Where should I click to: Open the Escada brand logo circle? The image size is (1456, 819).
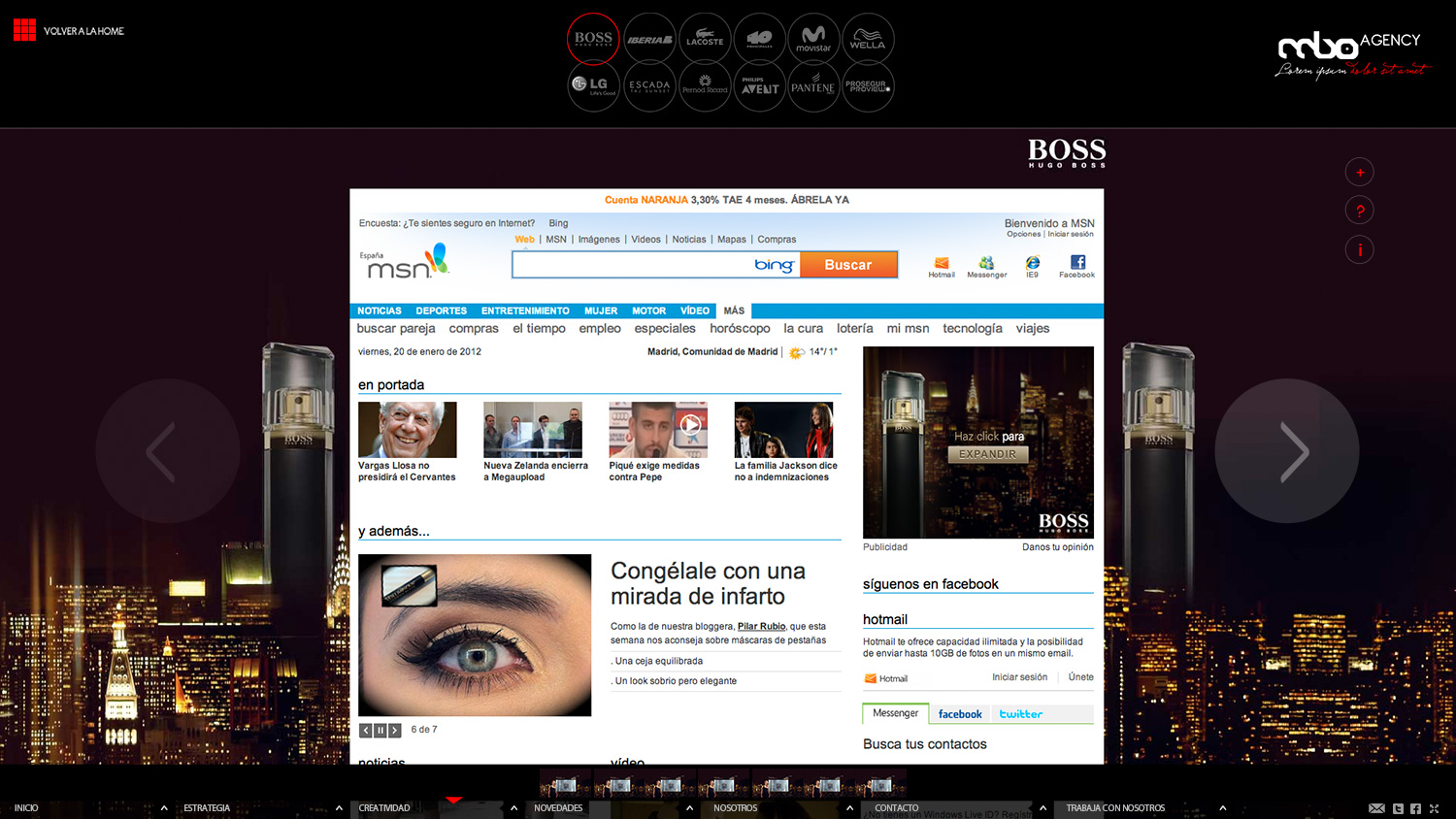coord(649,86)
